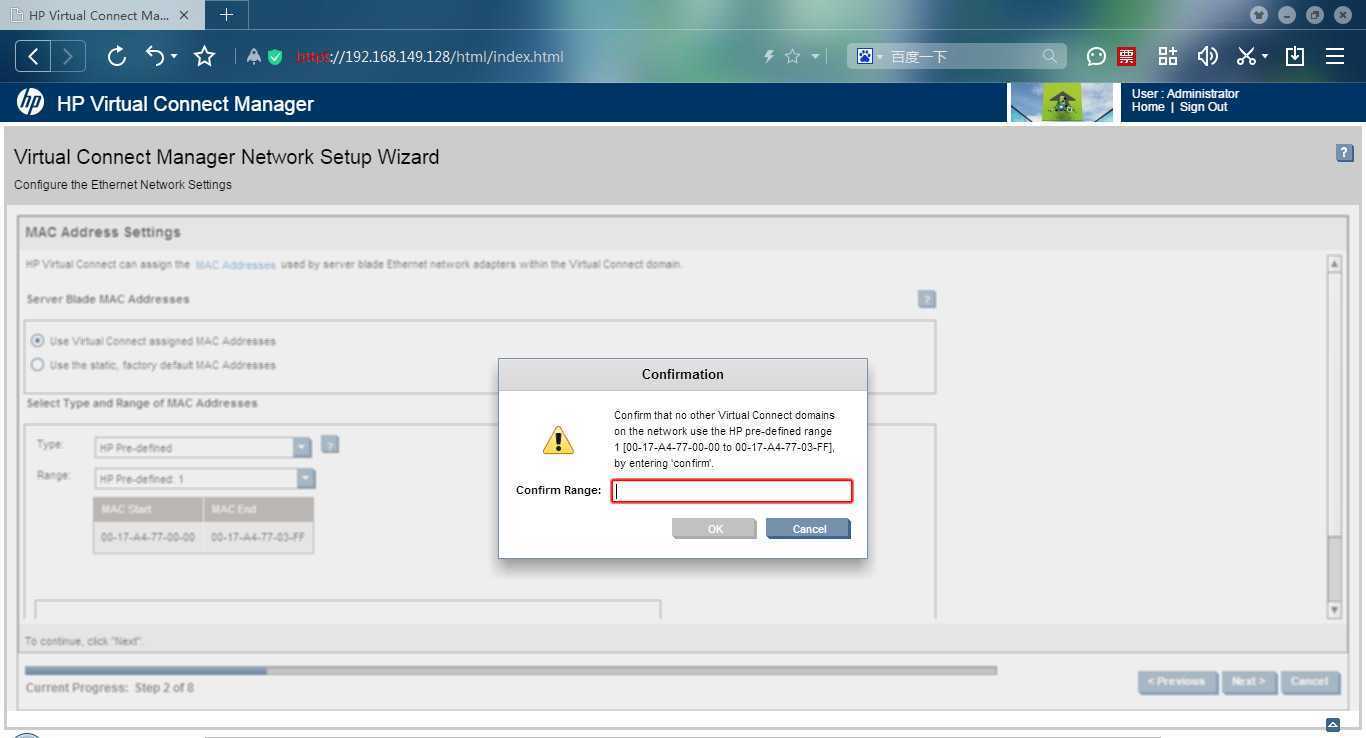Open the Home link
Viewport: 1366px width, 738px height.
click(1148, 107)
